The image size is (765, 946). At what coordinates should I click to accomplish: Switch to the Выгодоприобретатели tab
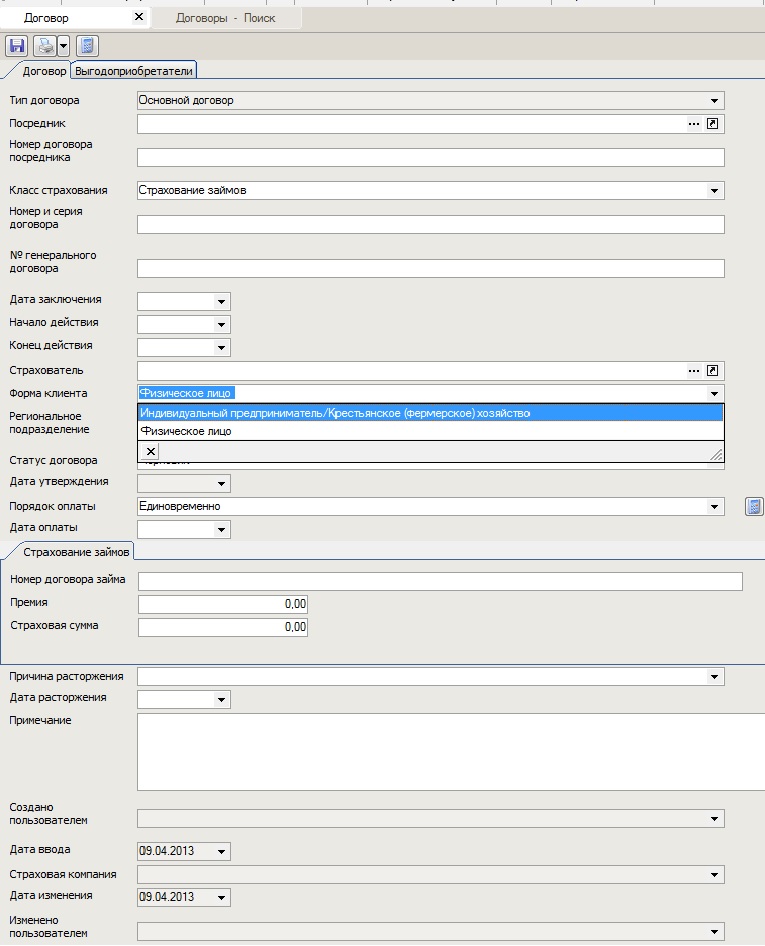(135, 71)
